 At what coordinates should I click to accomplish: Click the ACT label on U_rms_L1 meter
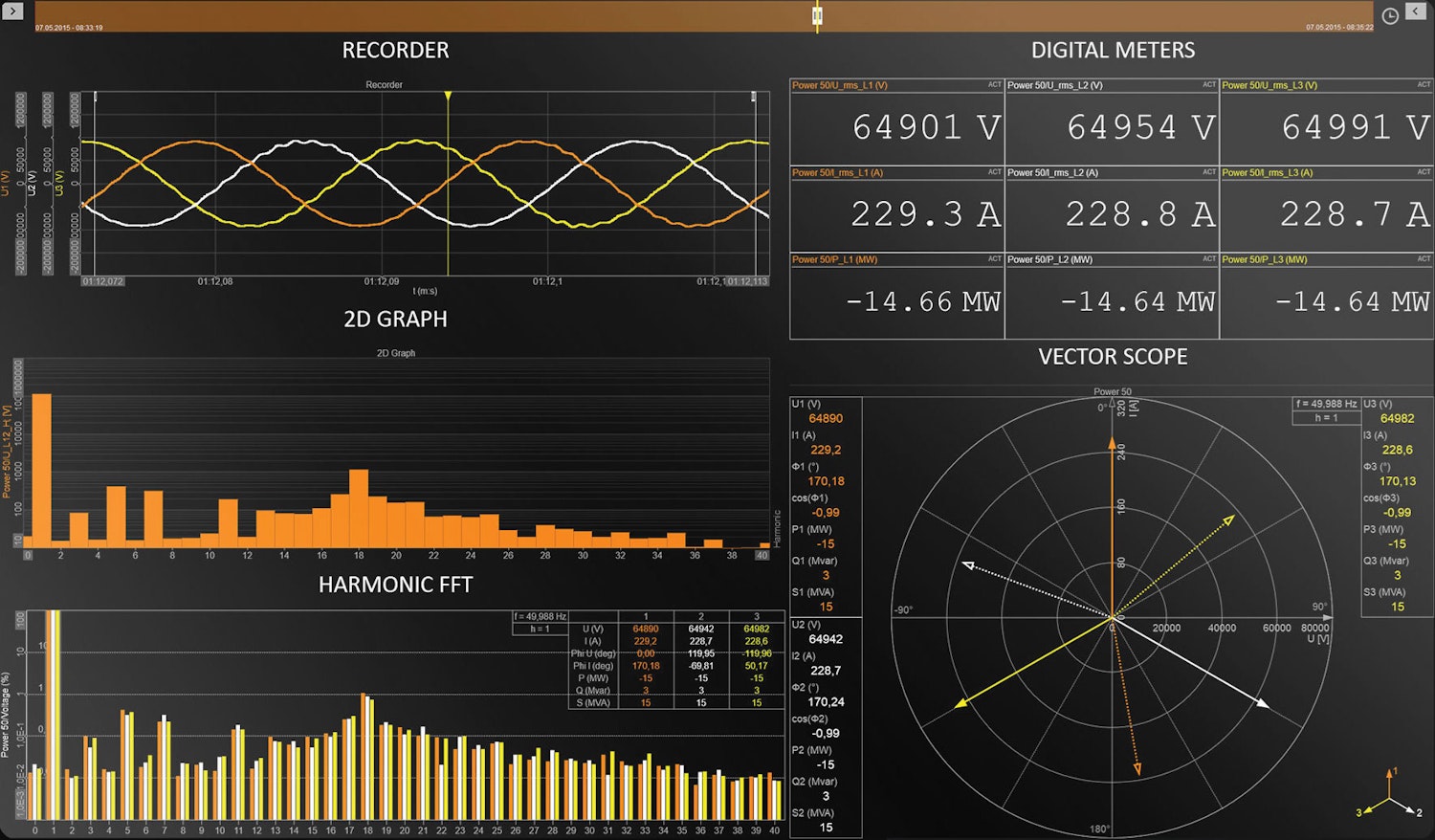point(995,84)
